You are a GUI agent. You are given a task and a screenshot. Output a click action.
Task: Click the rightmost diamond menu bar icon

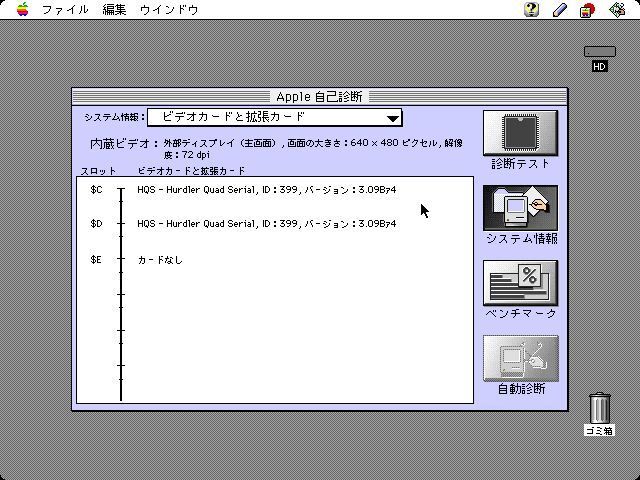617,9
